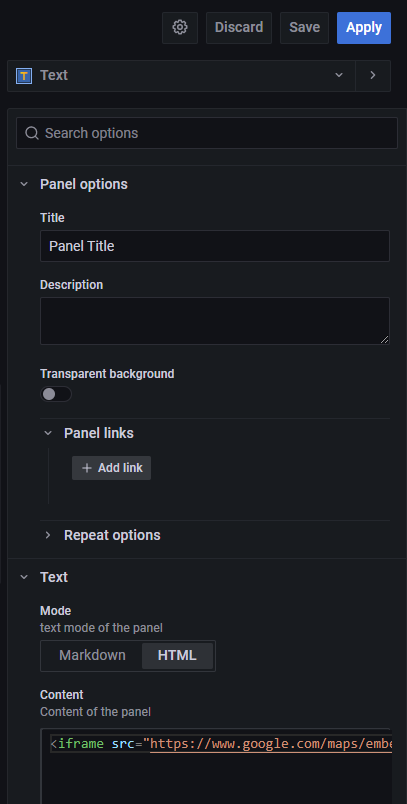407x804 pixels.
Task: Collapse the Text section chevron
Action: click(24, 577)
